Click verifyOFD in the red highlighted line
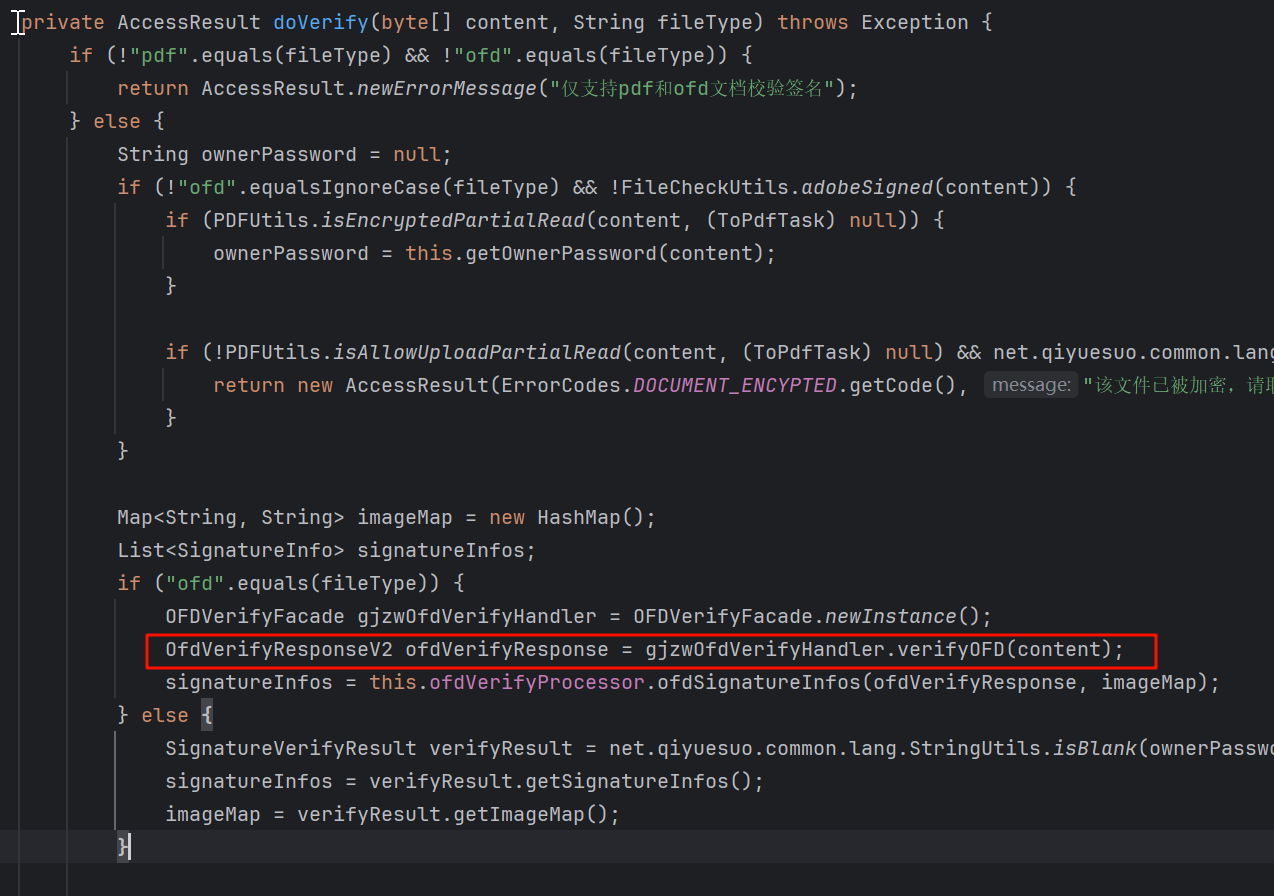1274x896 pixels. 951,649
